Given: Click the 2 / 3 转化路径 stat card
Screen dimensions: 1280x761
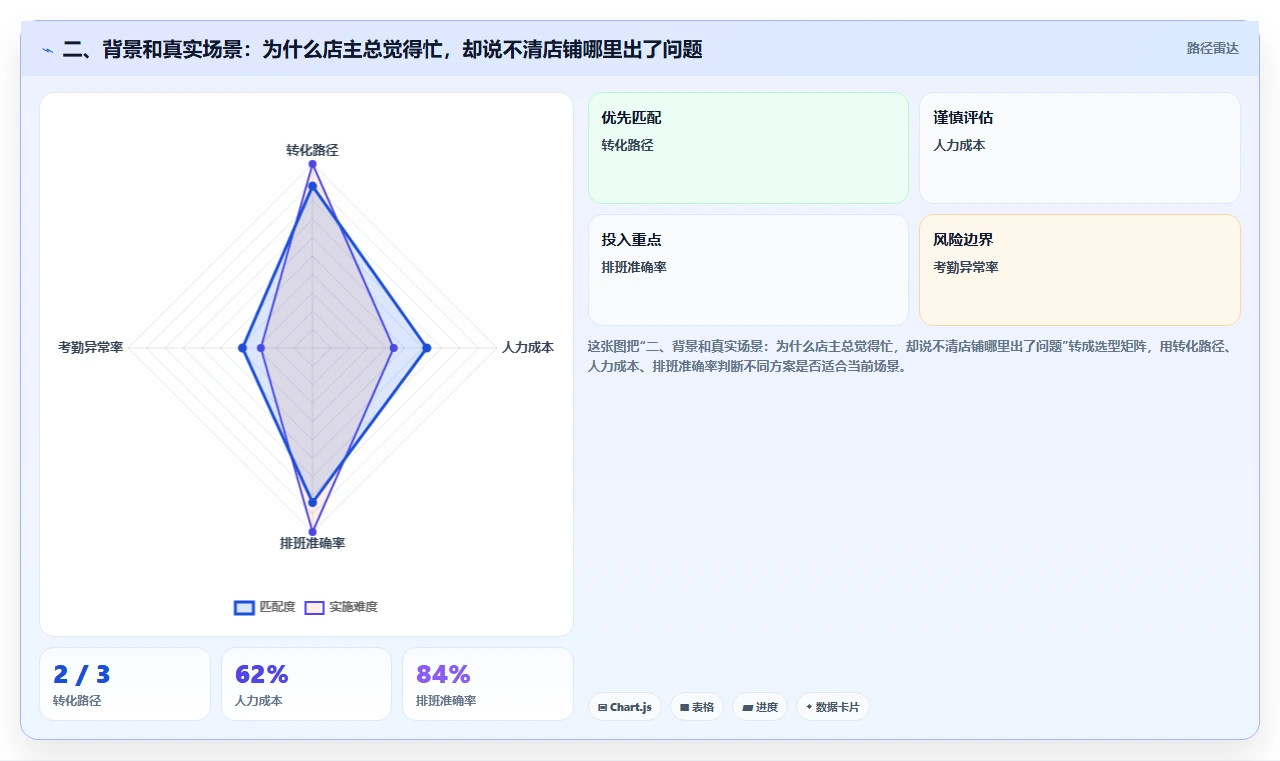Looking at the screenshot, I should (x=125, y=684).
